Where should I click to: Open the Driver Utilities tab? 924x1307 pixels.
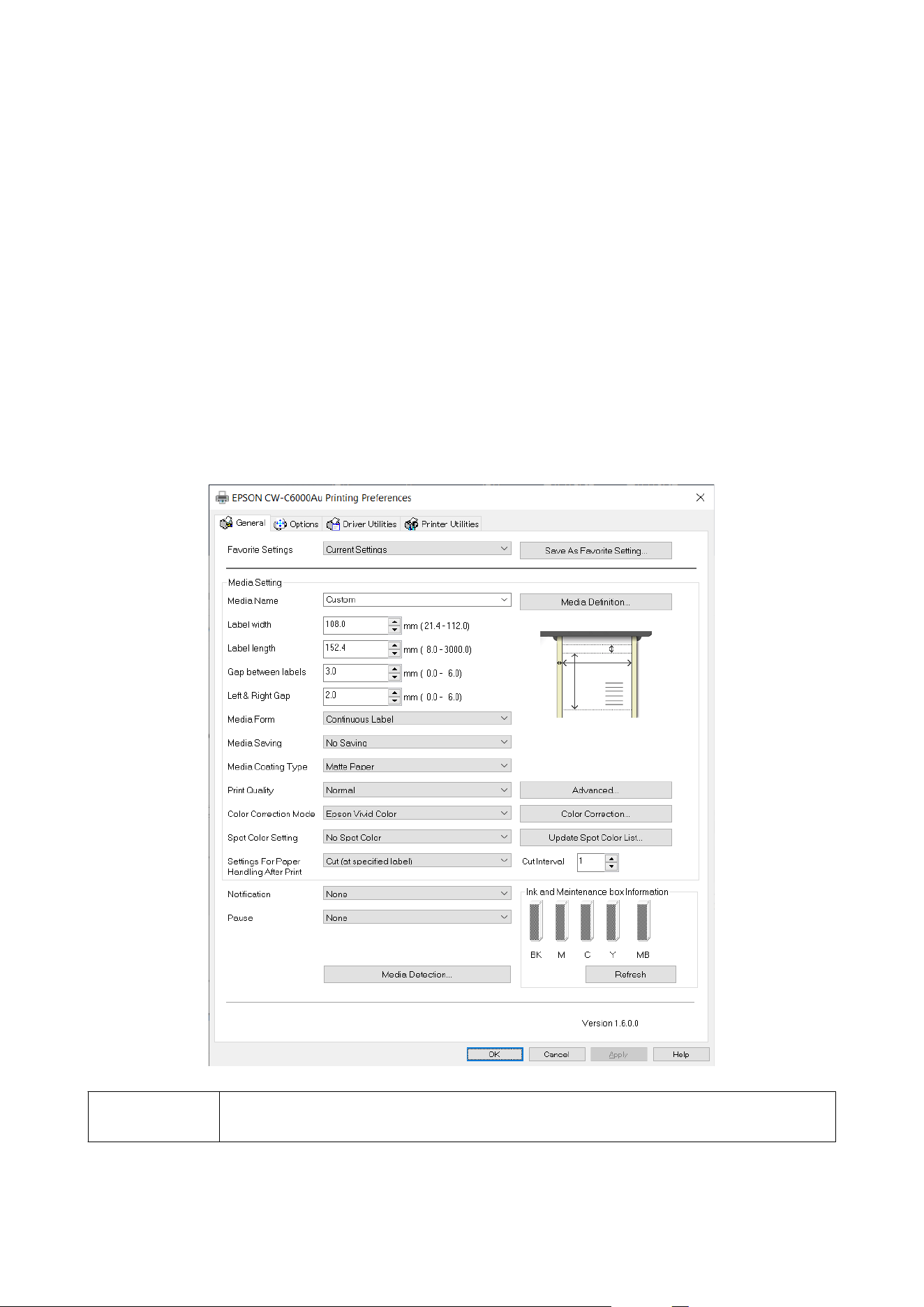click(x=362, y=524)
